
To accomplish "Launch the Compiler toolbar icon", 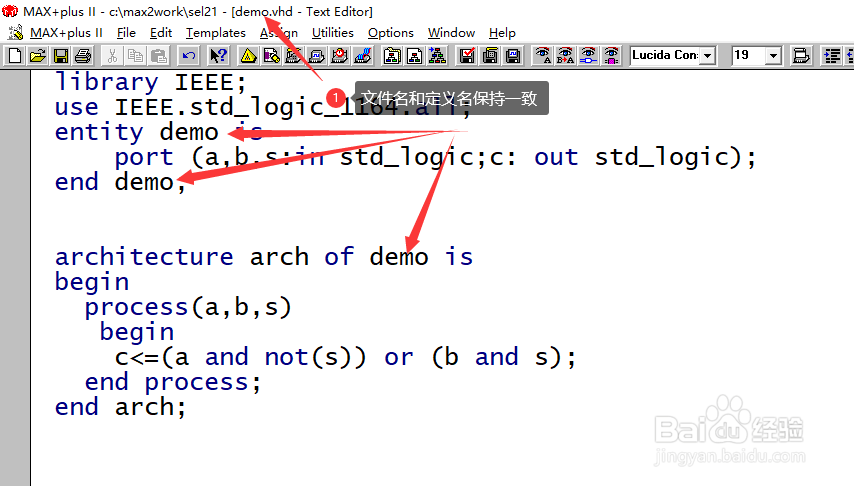I will coord(294,56).
